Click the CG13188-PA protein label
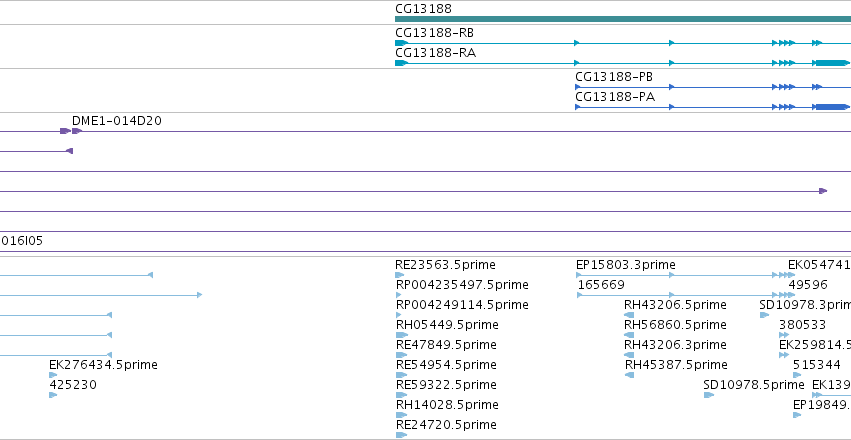 point(615,97)
